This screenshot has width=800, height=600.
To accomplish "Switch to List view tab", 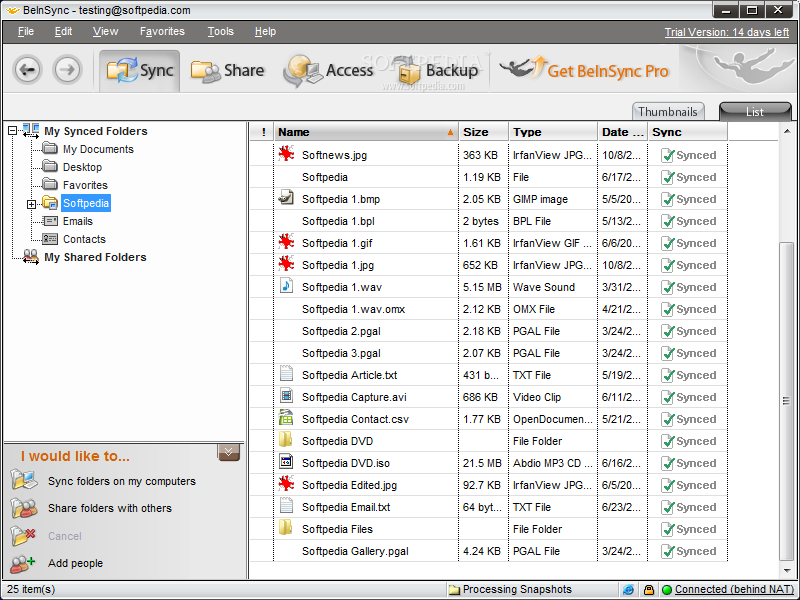I will (755, 111).
